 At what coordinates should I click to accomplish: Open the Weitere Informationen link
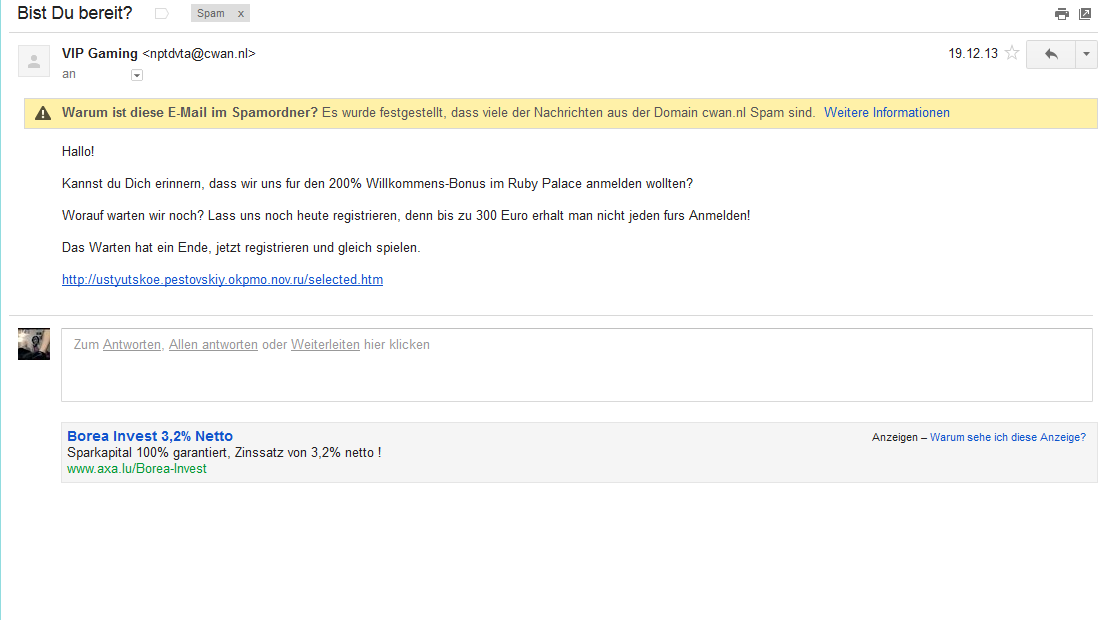[886, 113]
